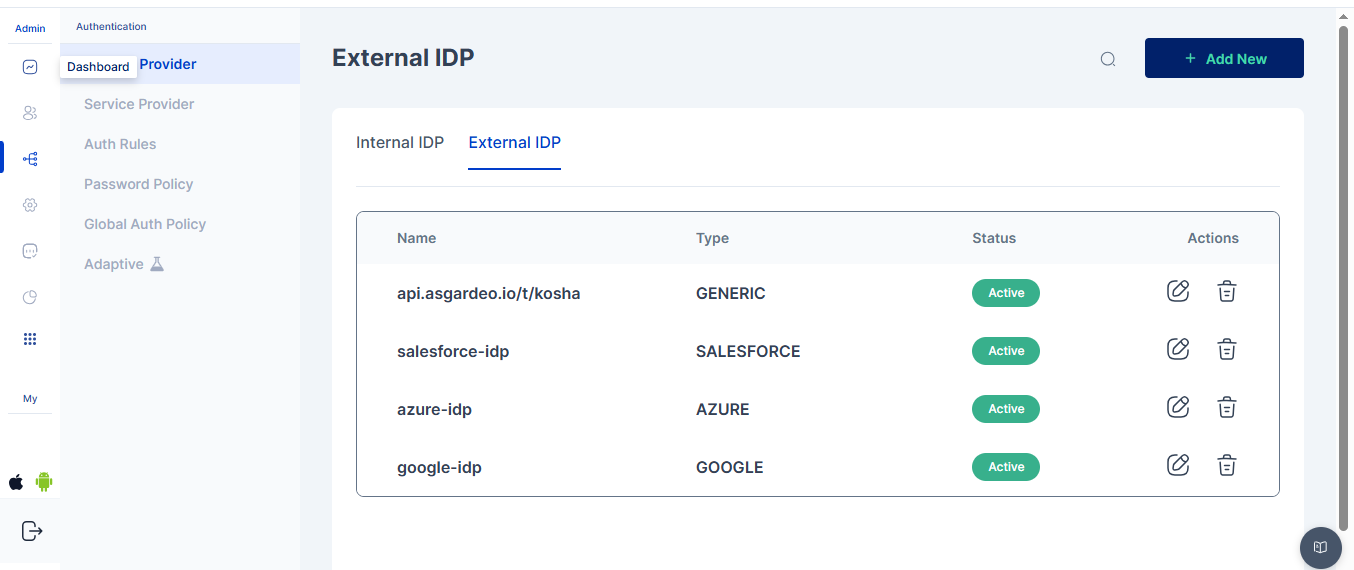Click Active badge for salesforce-idp
This screenshot has height=570, width=1354.
tap(1006, 351)
